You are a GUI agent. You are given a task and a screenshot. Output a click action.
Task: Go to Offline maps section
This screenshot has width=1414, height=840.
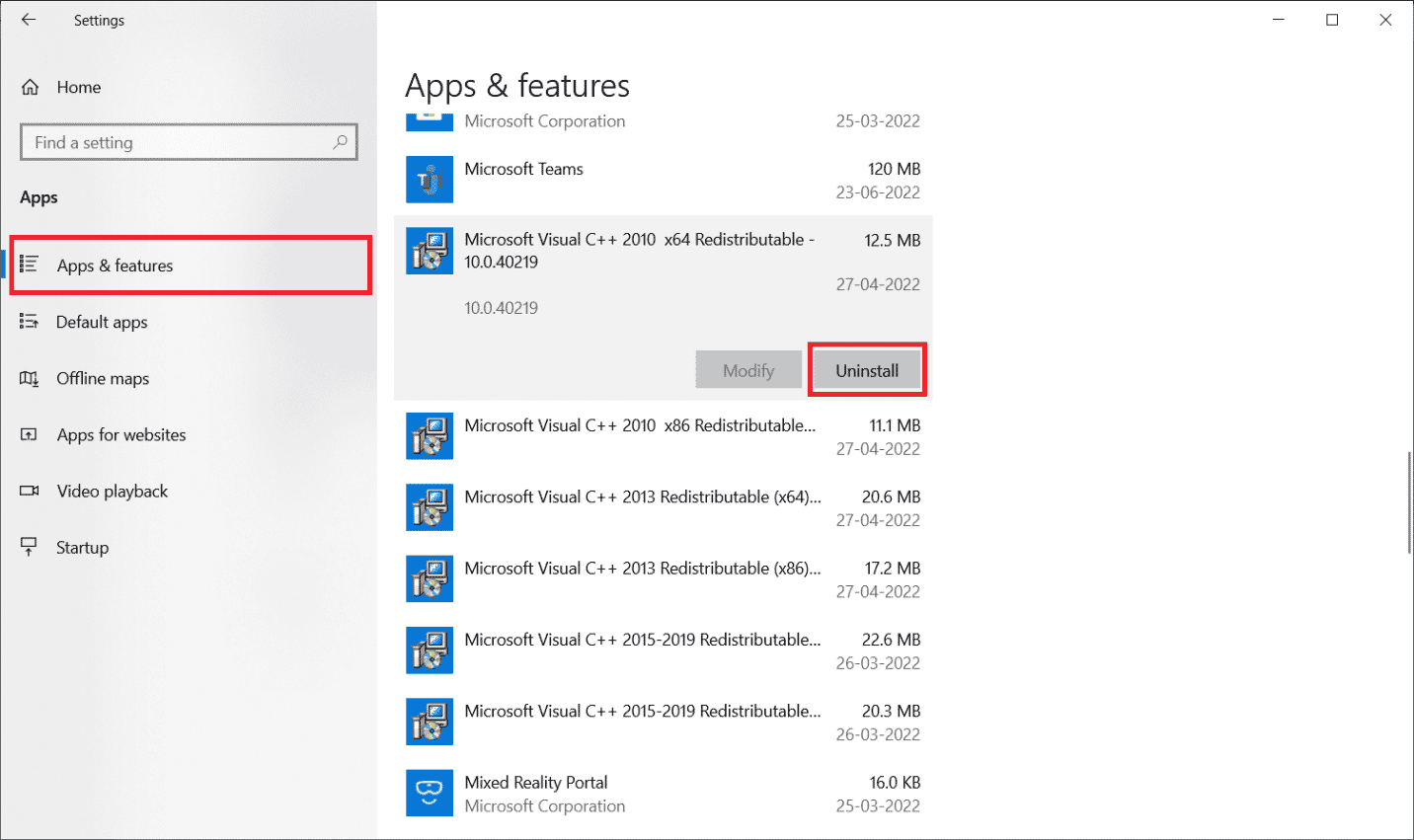[x=189, y=378]
